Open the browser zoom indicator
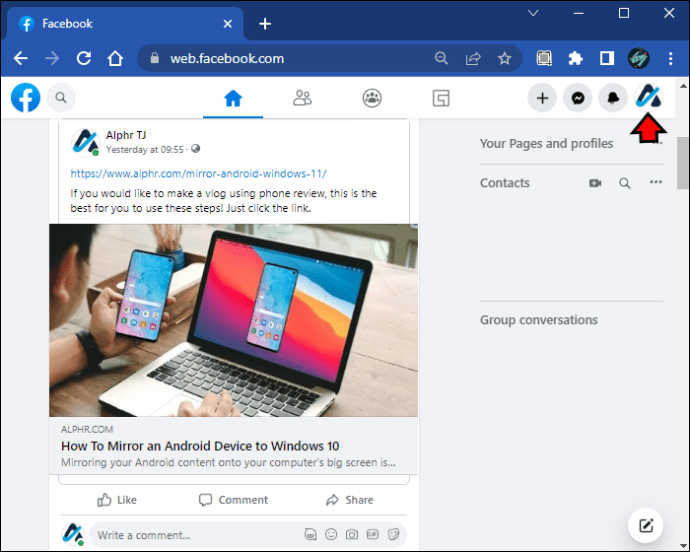The width and height of the screenshot is (690, 552). pos(441,58)
